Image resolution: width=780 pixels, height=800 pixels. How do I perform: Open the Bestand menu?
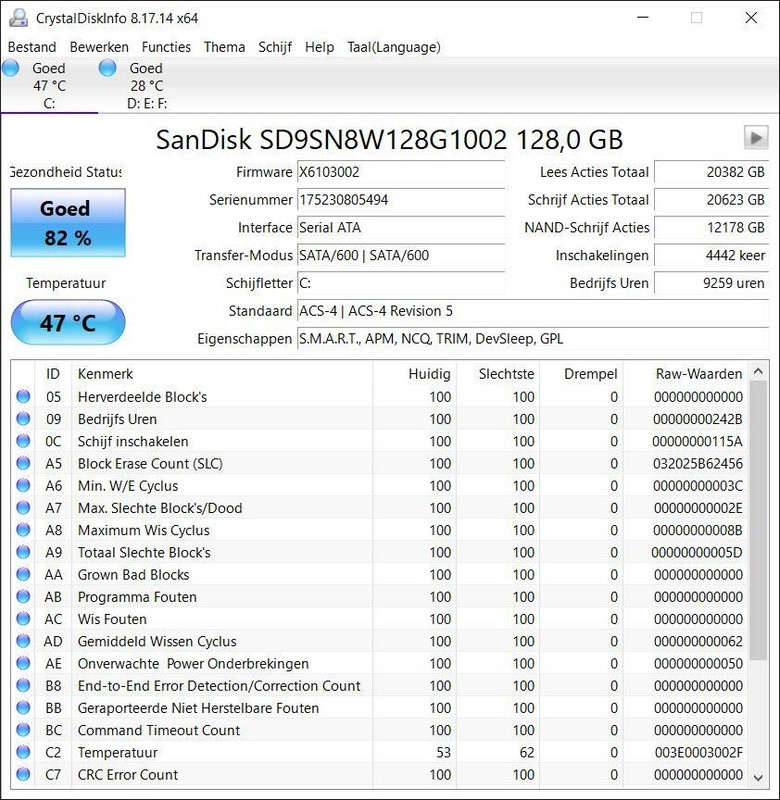click(x=32, y=47)
